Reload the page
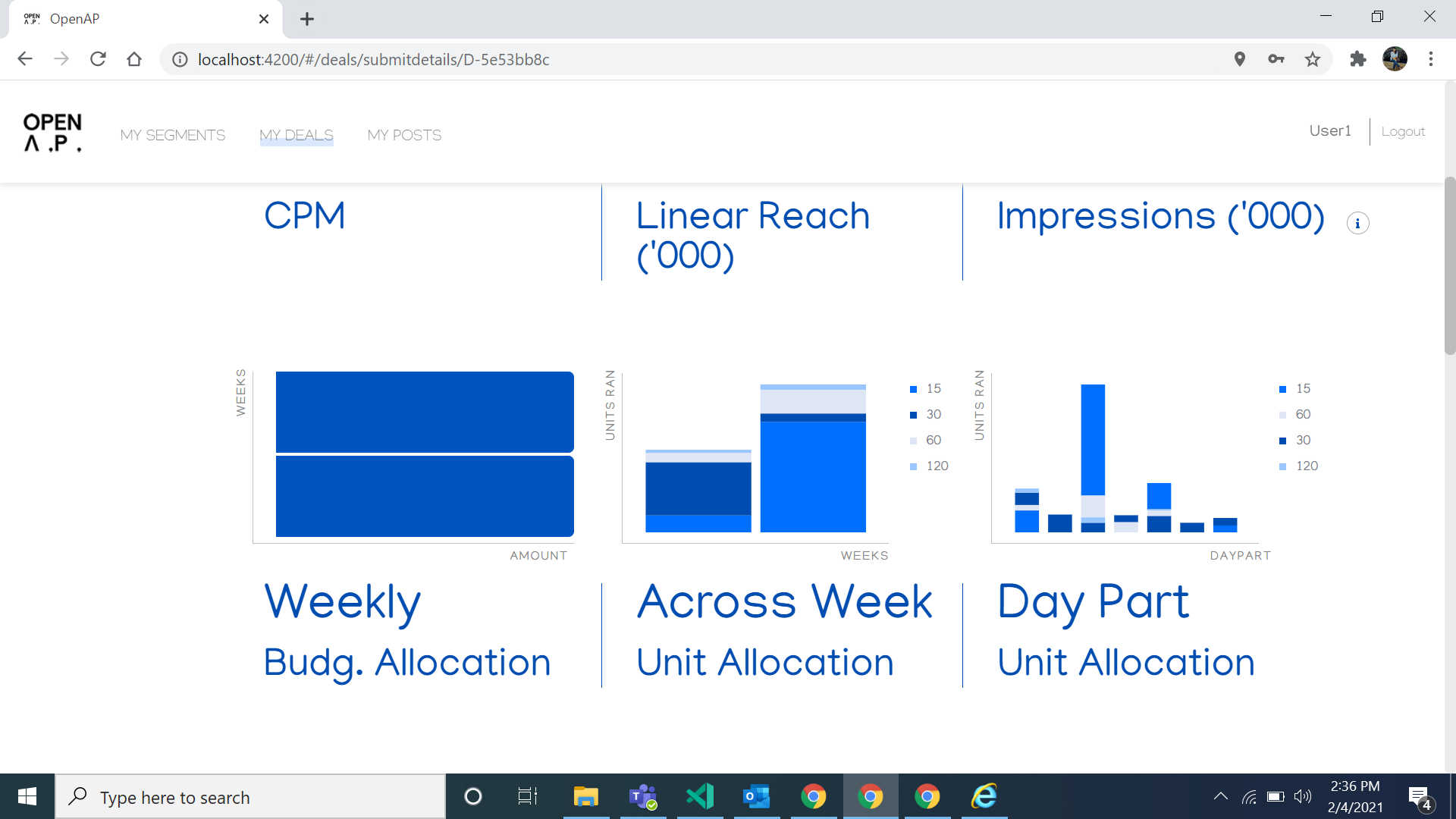 (x=98, y=59)
